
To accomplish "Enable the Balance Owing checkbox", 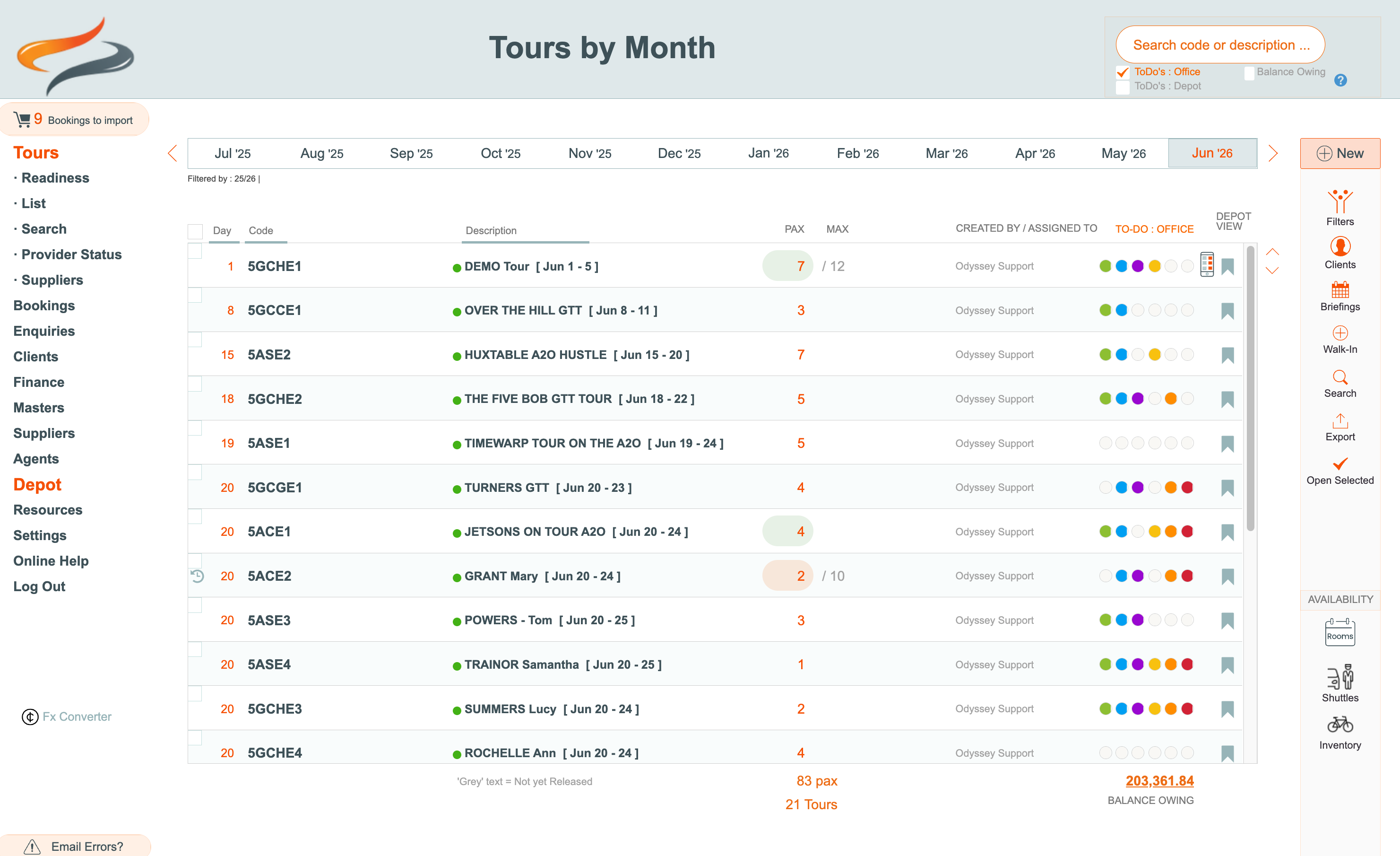I will pyautogui.click(x=1248, y=73).
